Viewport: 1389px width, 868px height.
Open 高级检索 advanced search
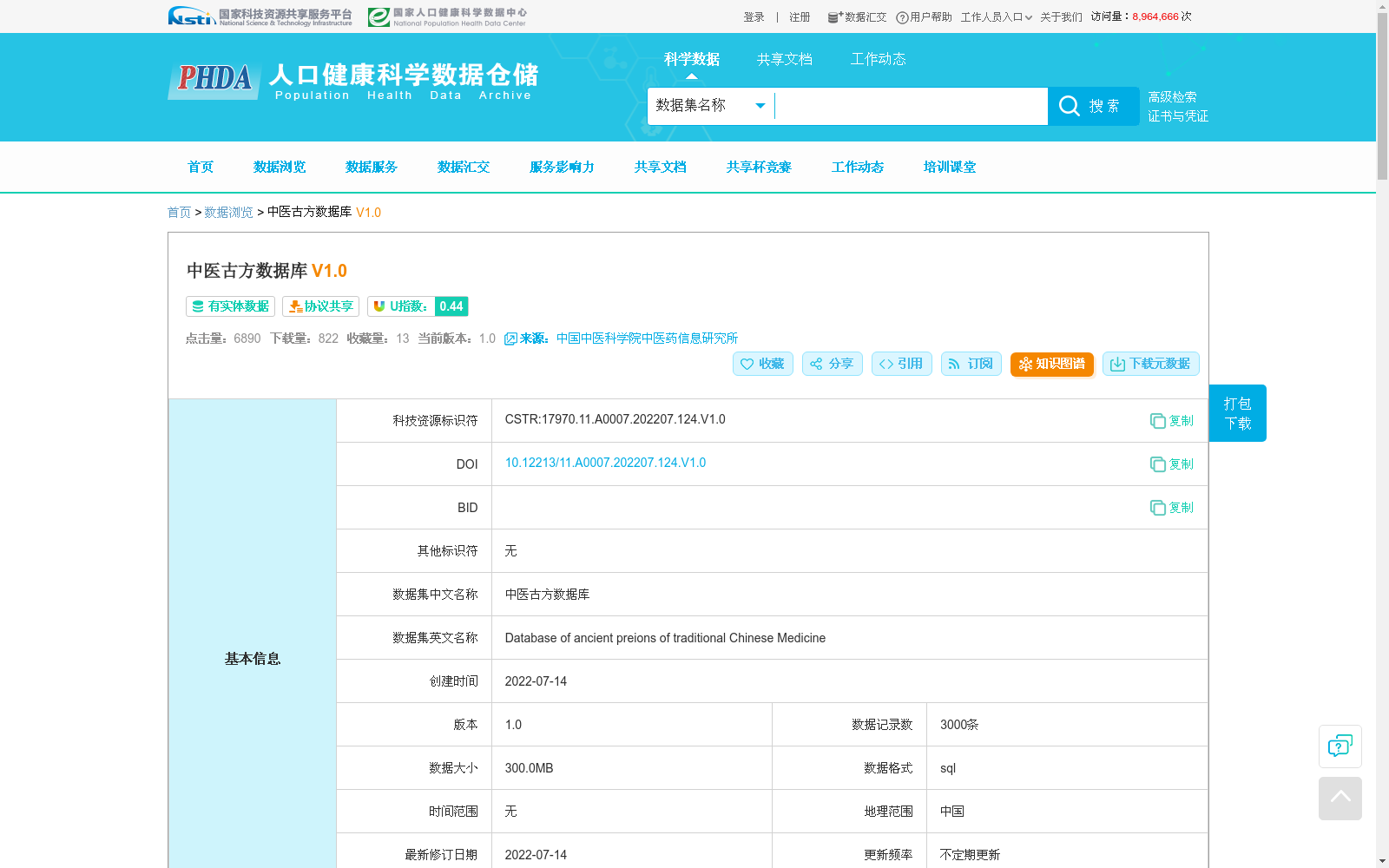[x=1172, y=97]
